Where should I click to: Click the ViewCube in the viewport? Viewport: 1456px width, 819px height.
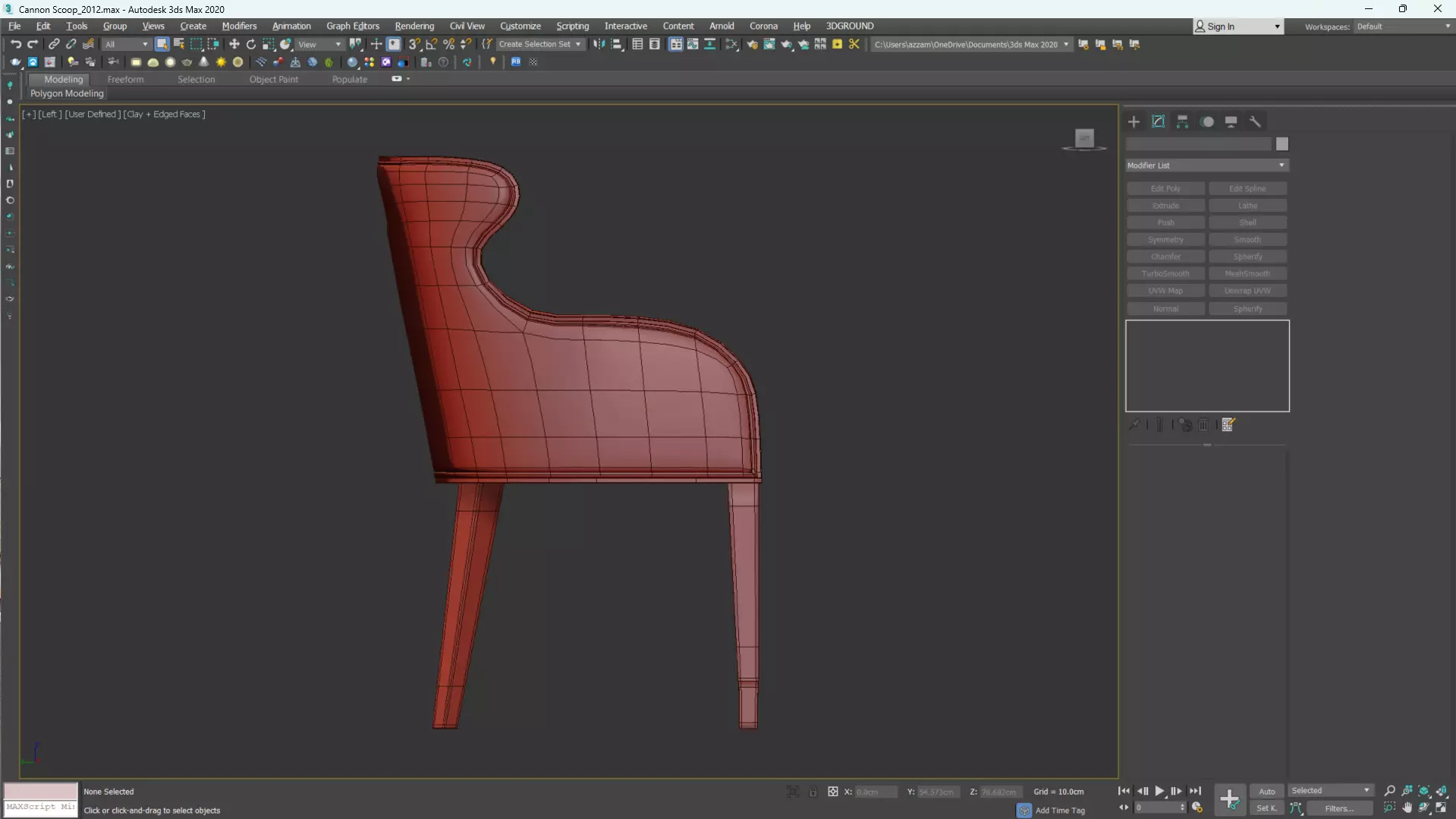click(1084, 139)
